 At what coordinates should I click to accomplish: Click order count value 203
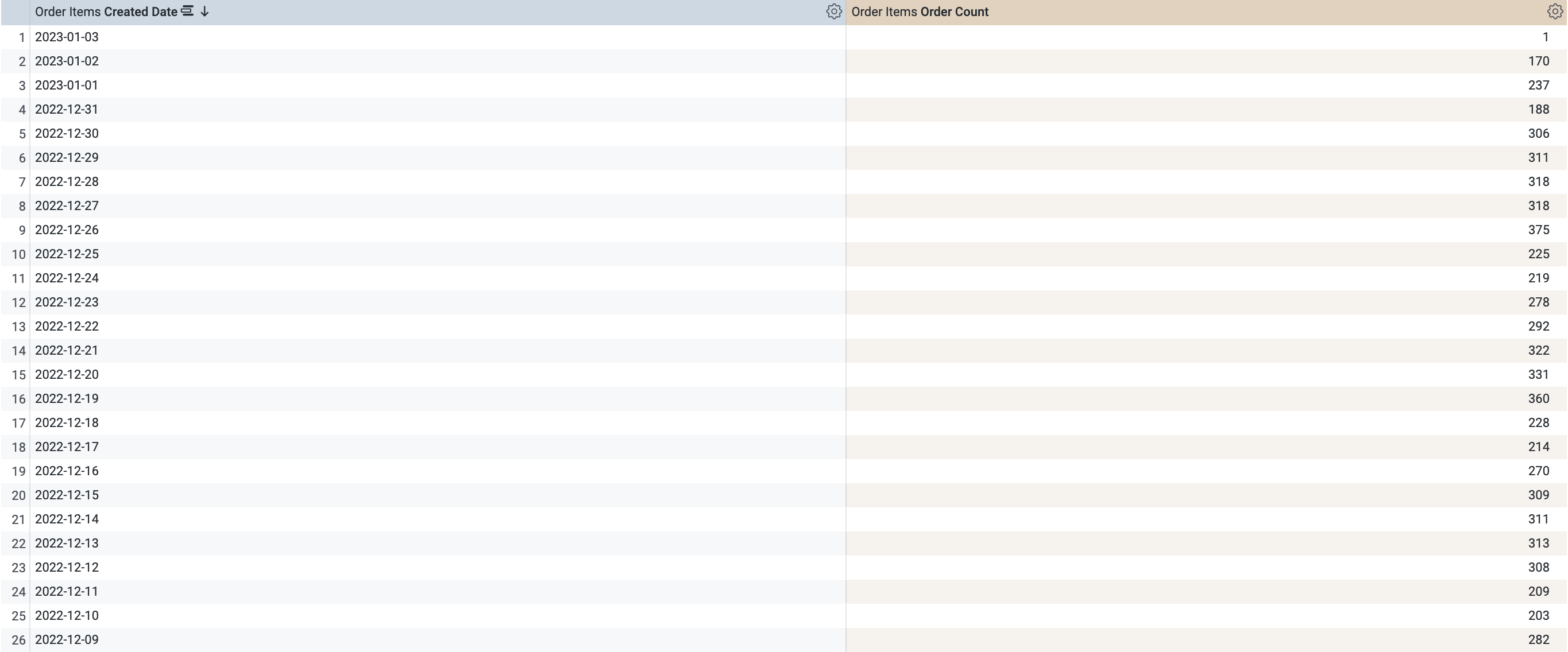click(1539, 615)
